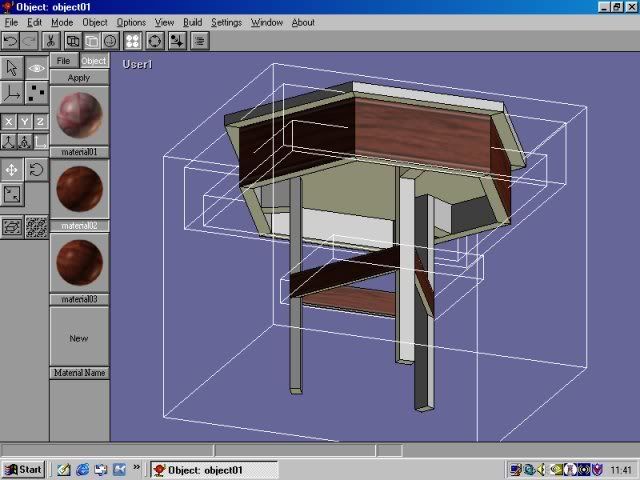Select the diagonal-arrows Scale tool
Image resolution: width=640 pixels, height=480 pixels.
[x=11, y=195]
